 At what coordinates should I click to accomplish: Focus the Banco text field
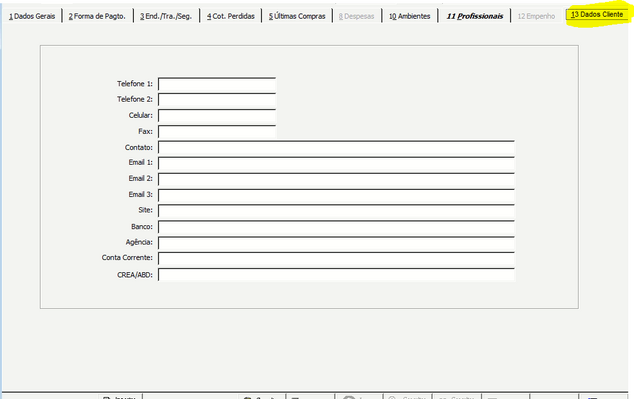[x=336, y=227]
